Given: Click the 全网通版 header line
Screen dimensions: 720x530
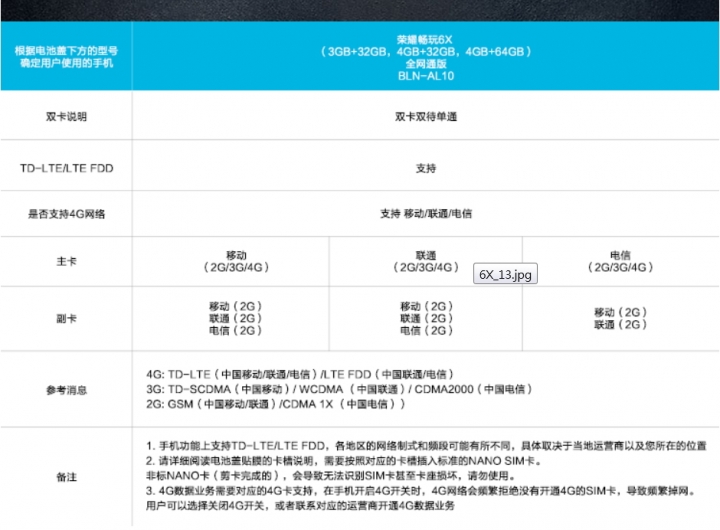Looking at the screenshot, I should (426, 64).
